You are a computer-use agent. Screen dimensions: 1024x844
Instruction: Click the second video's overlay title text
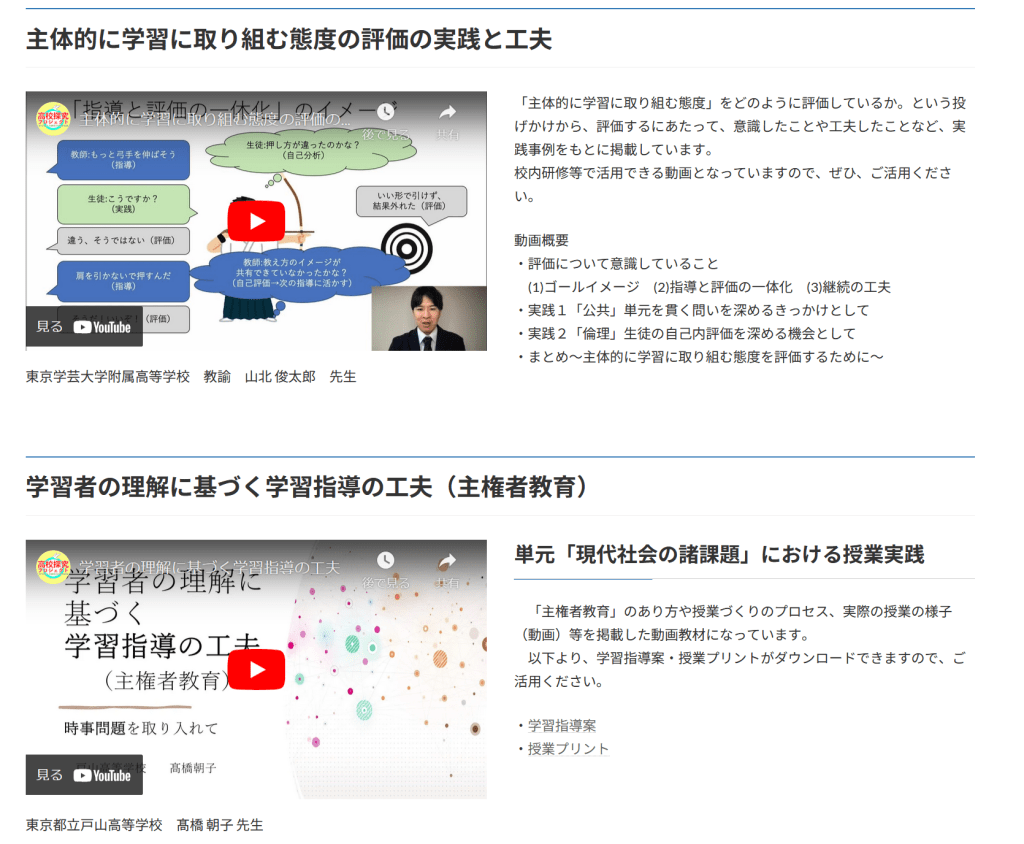[x=208, y=567]
